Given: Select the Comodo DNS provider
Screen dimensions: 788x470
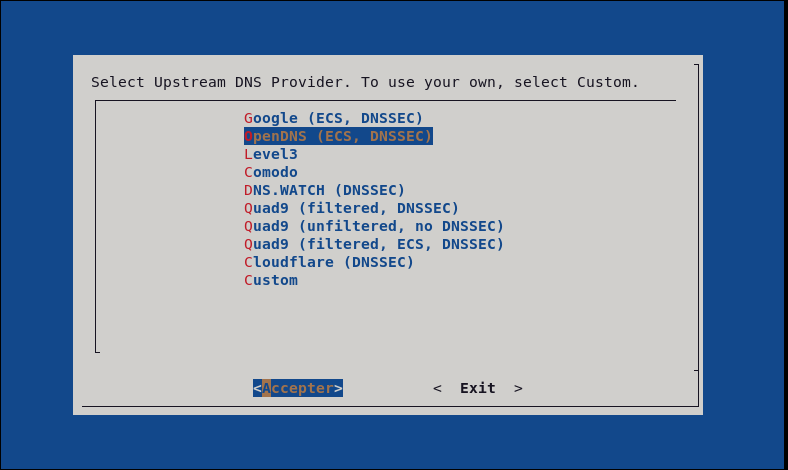Looking at the screenshot, I should point(271,172).
